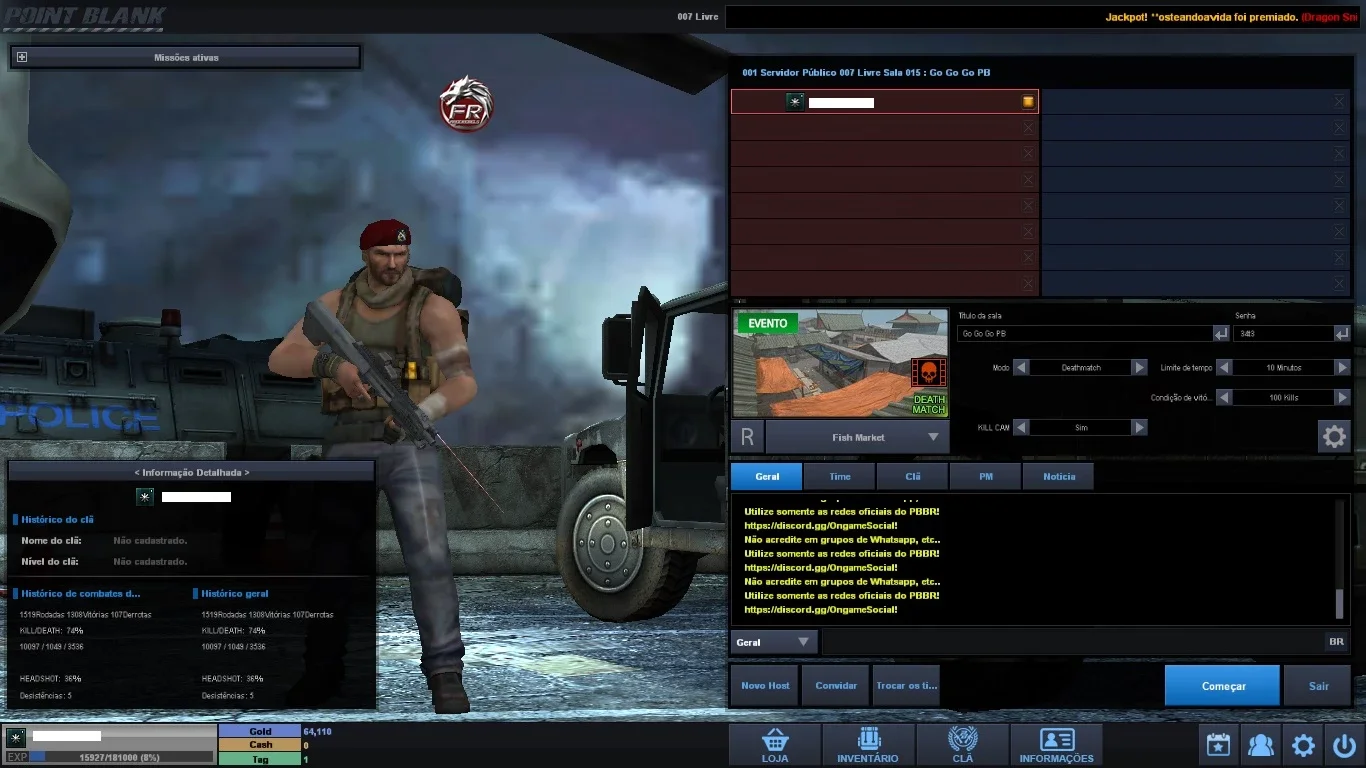The width and height of the screenshot is (1366, 768).
Task: Open the Fish Market map dropdown
Action: point(858,437)
